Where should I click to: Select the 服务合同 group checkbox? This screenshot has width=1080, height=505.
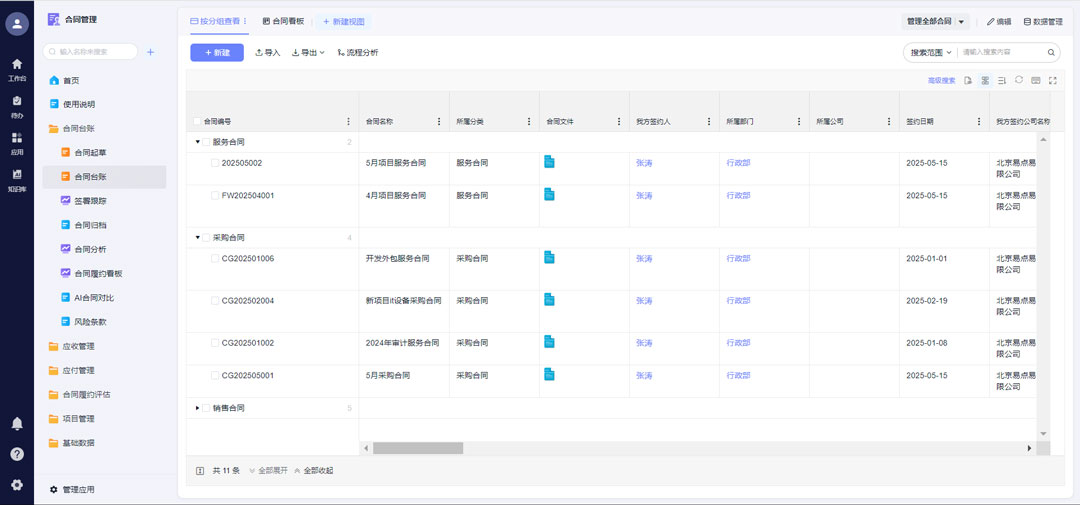tap(207, 142)
